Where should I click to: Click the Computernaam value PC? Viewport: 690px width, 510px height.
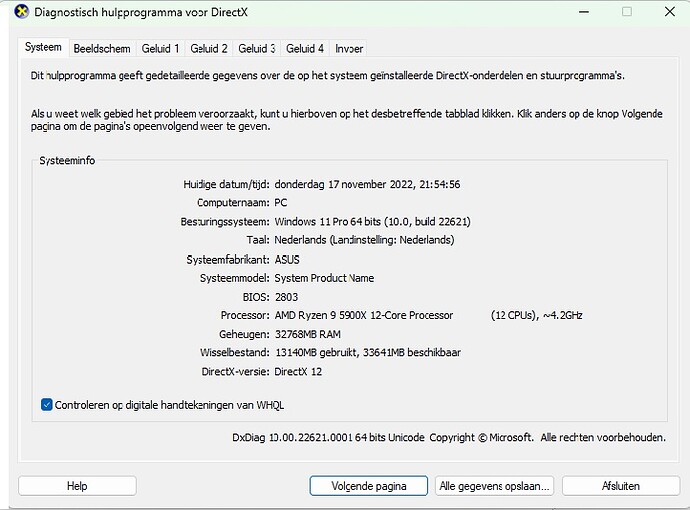pos(281,203)
